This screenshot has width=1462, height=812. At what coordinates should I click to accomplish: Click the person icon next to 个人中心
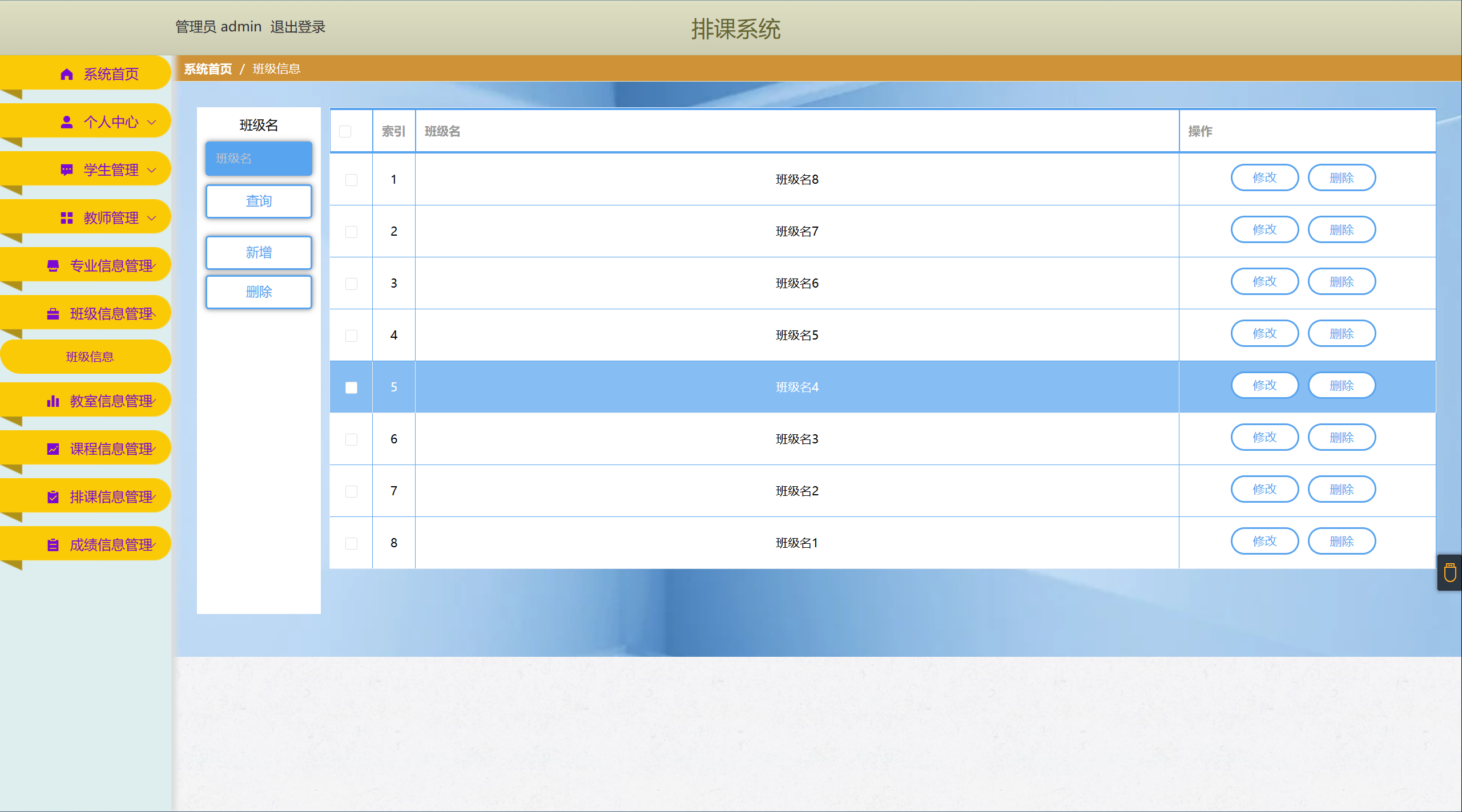(67, 122)
